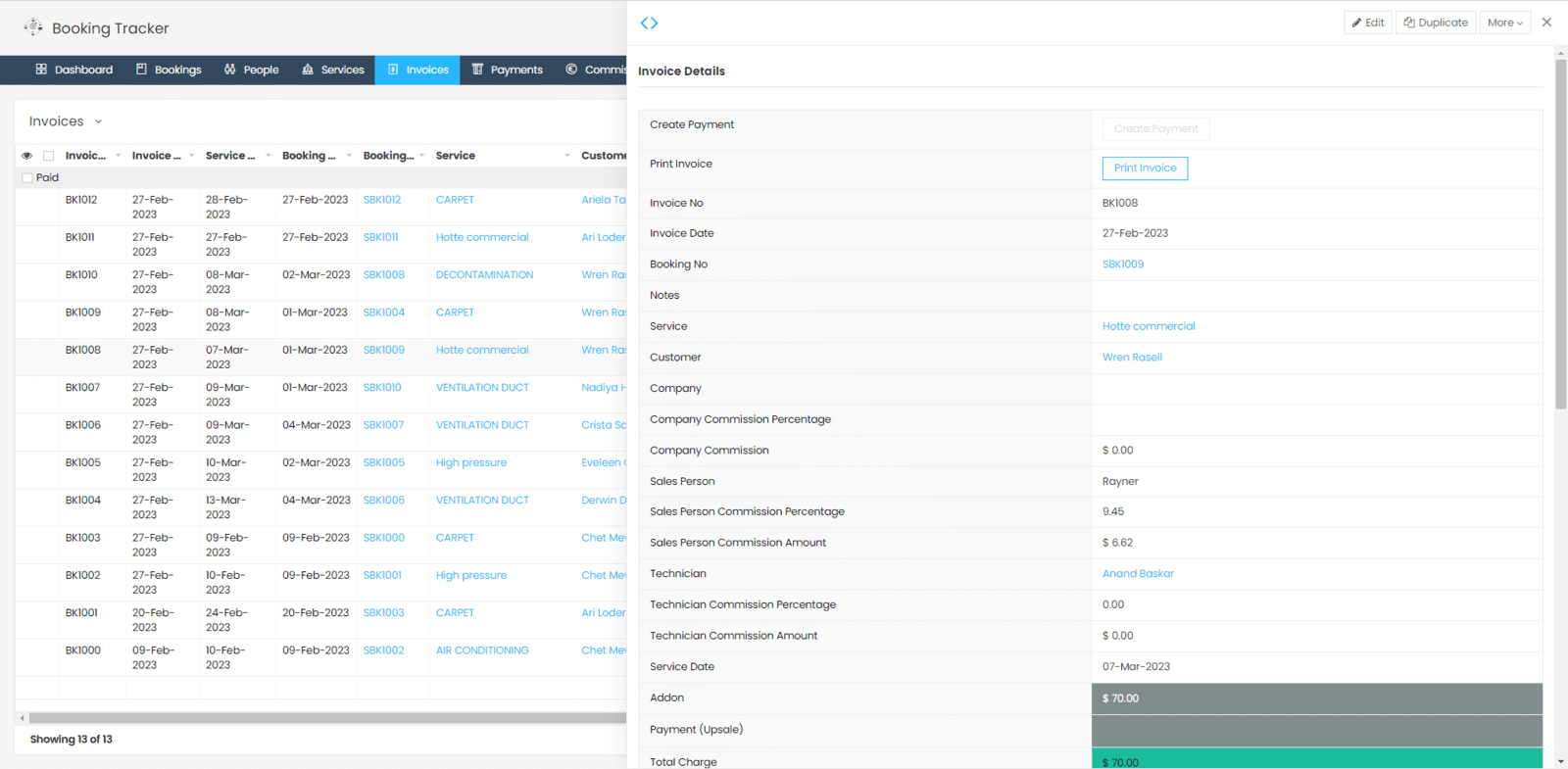Click the Services nav icon

(x=308, y=70)
